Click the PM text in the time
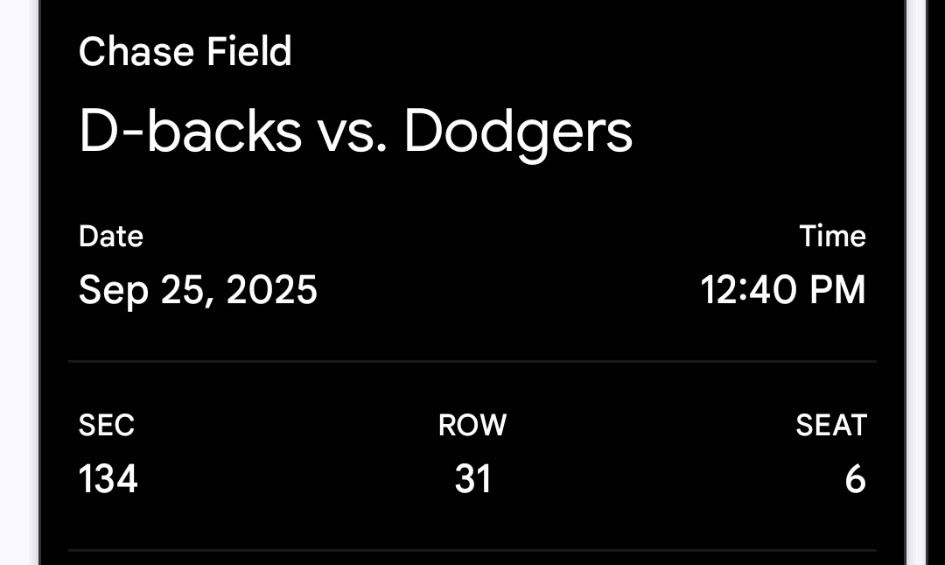The height and width of the screenshot is (565, 945). tap(835, 290)
